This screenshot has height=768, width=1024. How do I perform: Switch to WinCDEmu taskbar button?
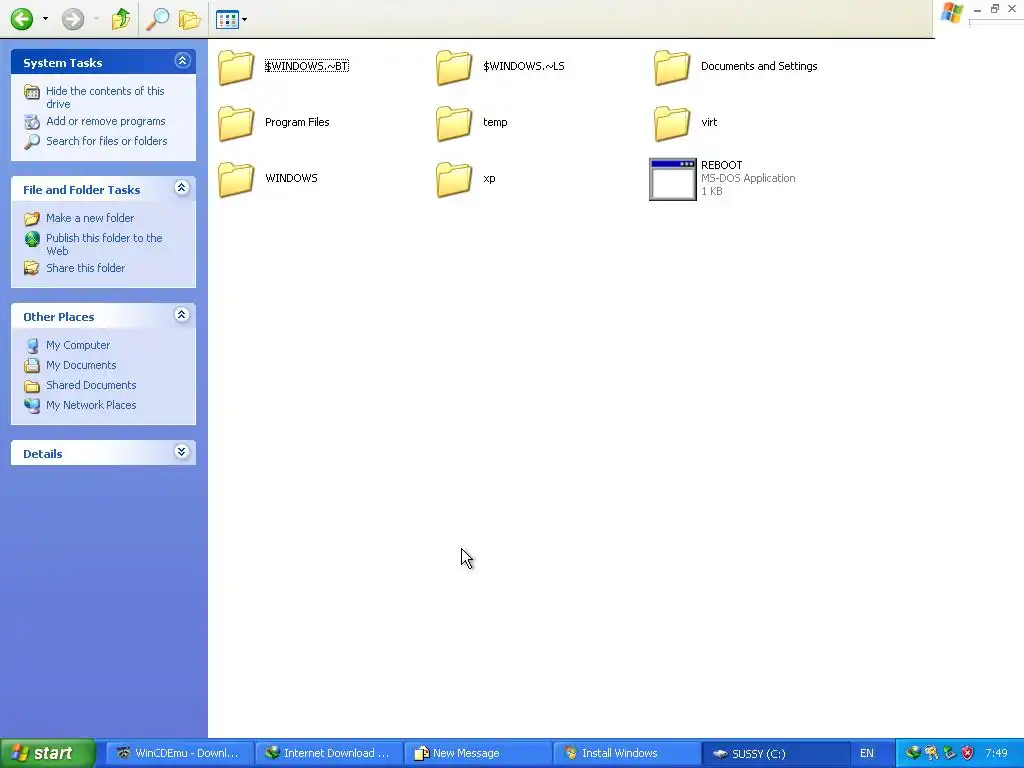click(178, 753)
